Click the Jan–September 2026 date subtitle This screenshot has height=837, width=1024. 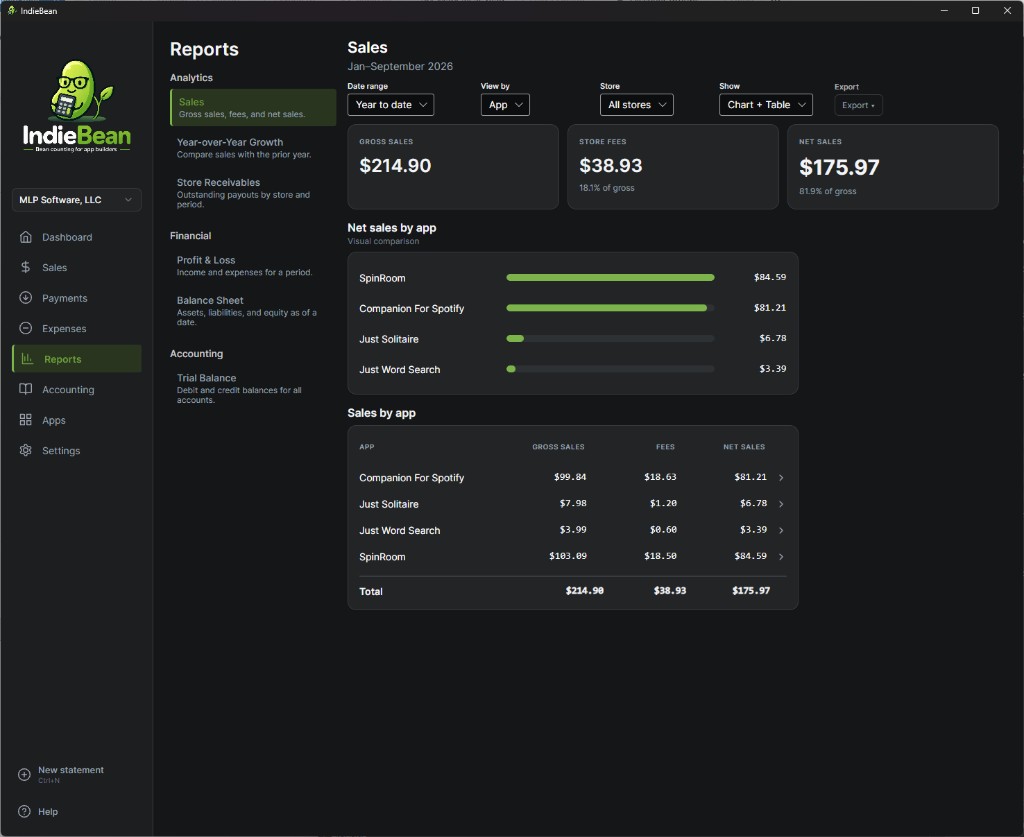pos(400,67)
